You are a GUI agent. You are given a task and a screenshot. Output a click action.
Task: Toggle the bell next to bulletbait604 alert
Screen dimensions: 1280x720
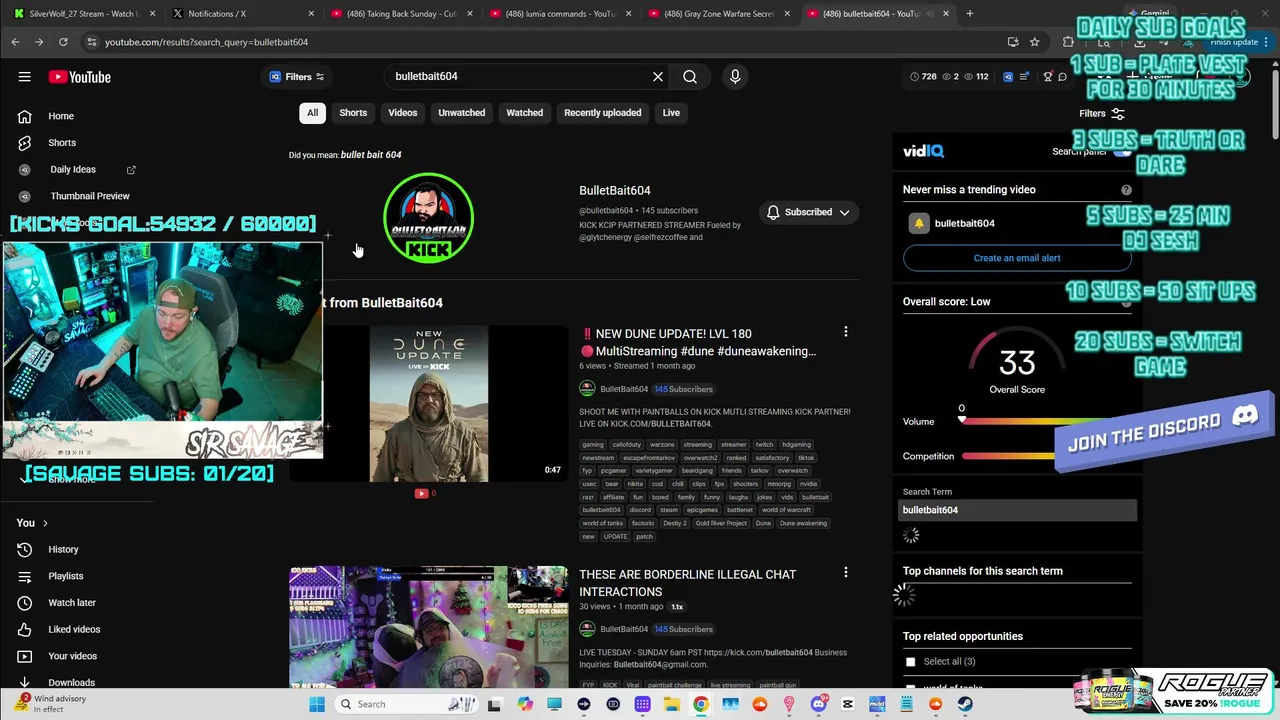(x=919, y=223)
